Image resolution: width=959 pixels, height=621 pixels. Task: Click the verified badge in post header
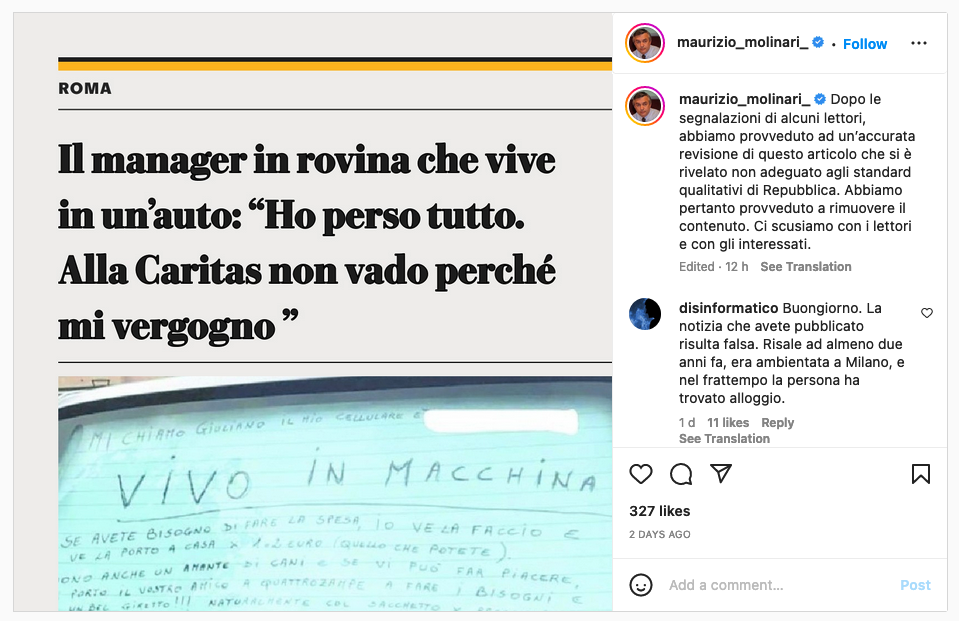tap(818, 42)
